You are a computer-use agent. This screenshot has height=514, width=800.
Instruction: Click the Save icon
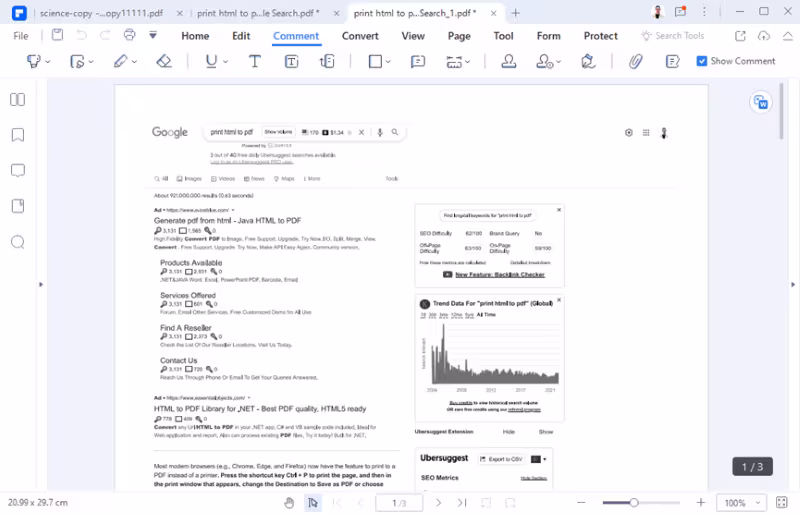(58, 35)
